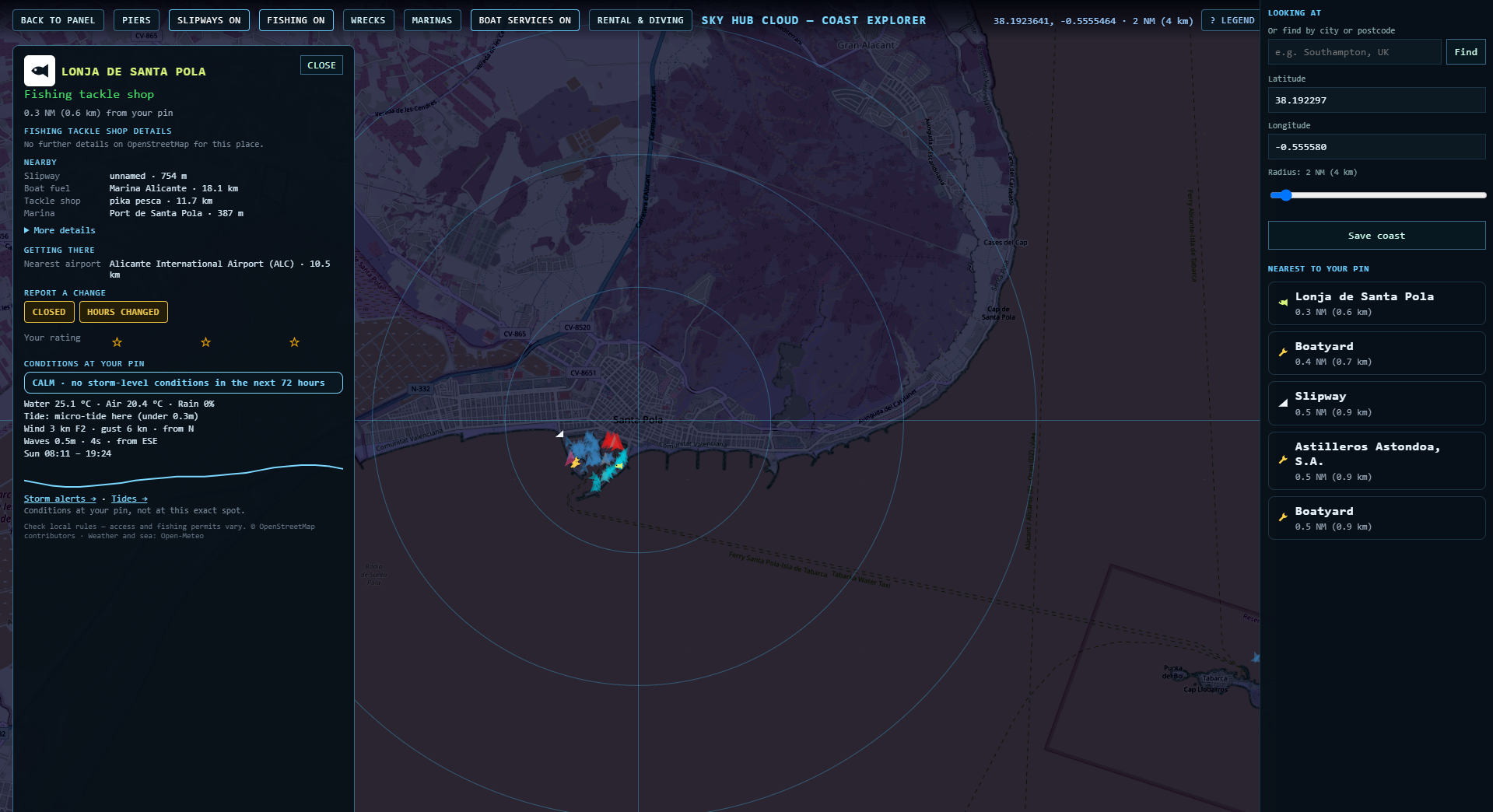
Task: Focus the city or postcode search field
Action: (x=1355, y=52)
